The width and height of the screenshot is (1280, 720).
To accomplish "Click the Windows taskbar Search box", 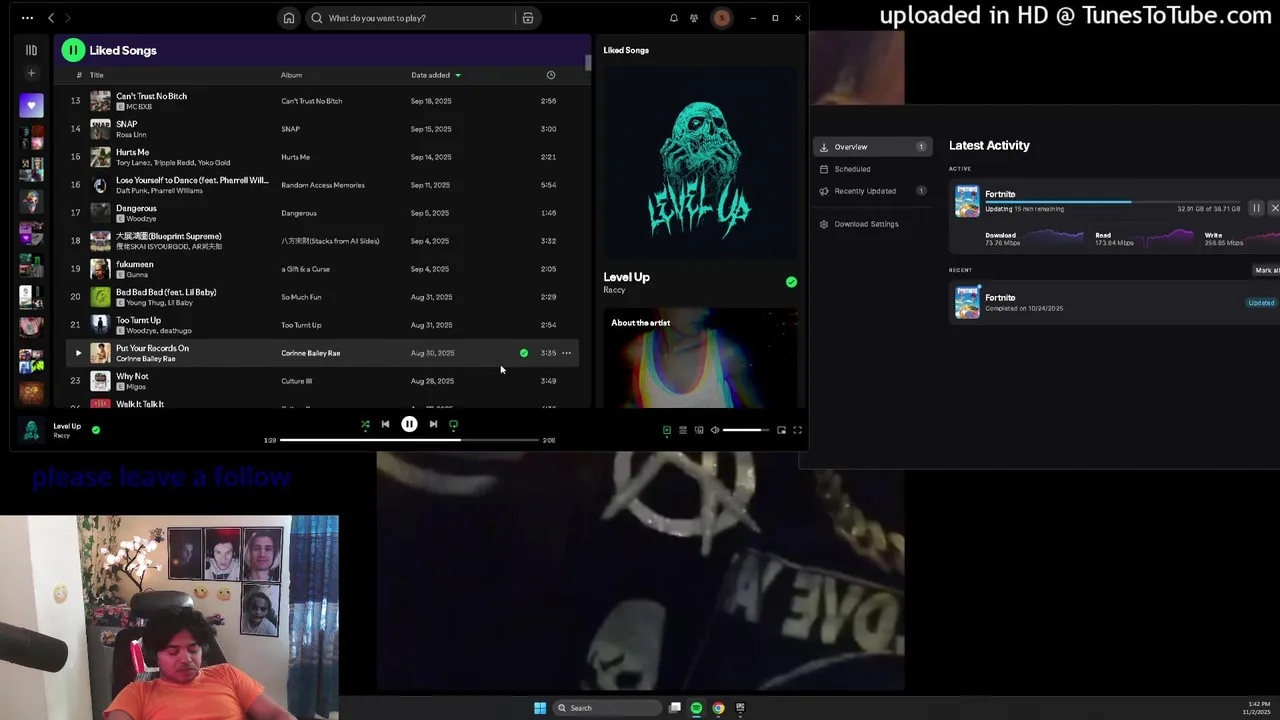I will point(608,708).
